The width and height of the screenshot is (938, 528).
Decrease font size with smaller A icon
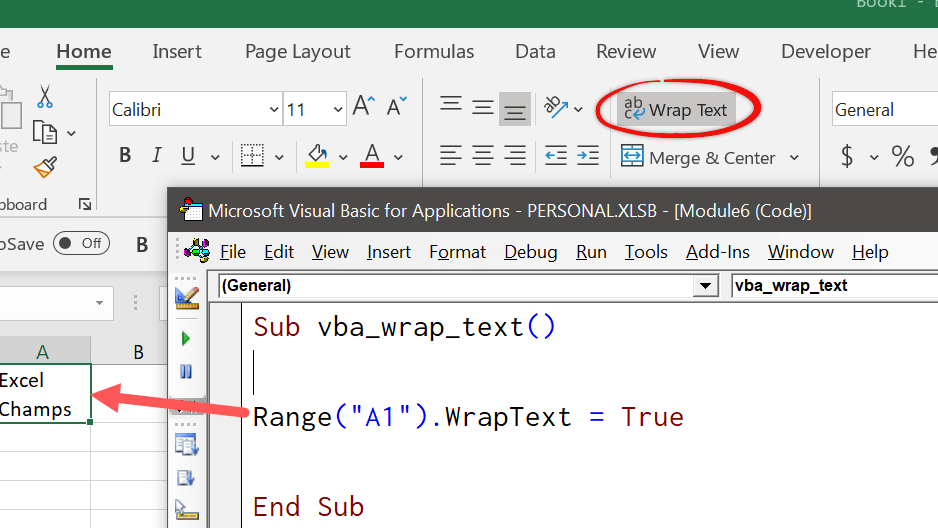pos(396,107)
